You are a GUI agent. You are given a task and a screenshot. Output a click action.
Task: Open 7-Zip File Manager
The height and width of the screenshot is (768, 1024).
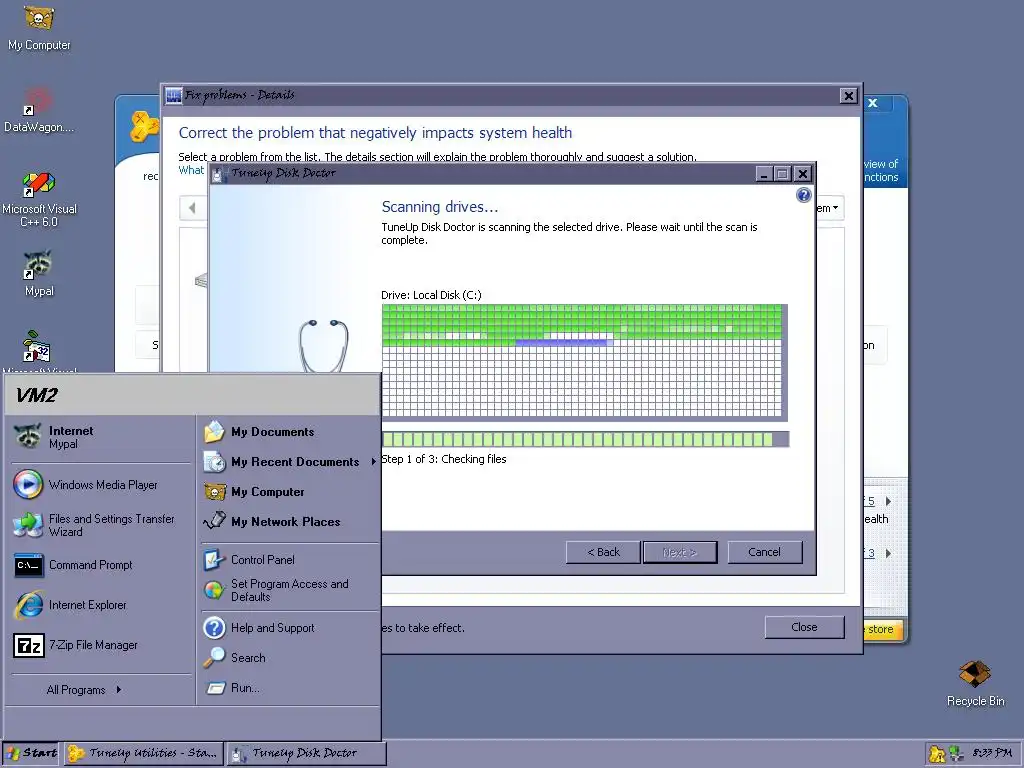pyautogui.click(x=101, y=645)
